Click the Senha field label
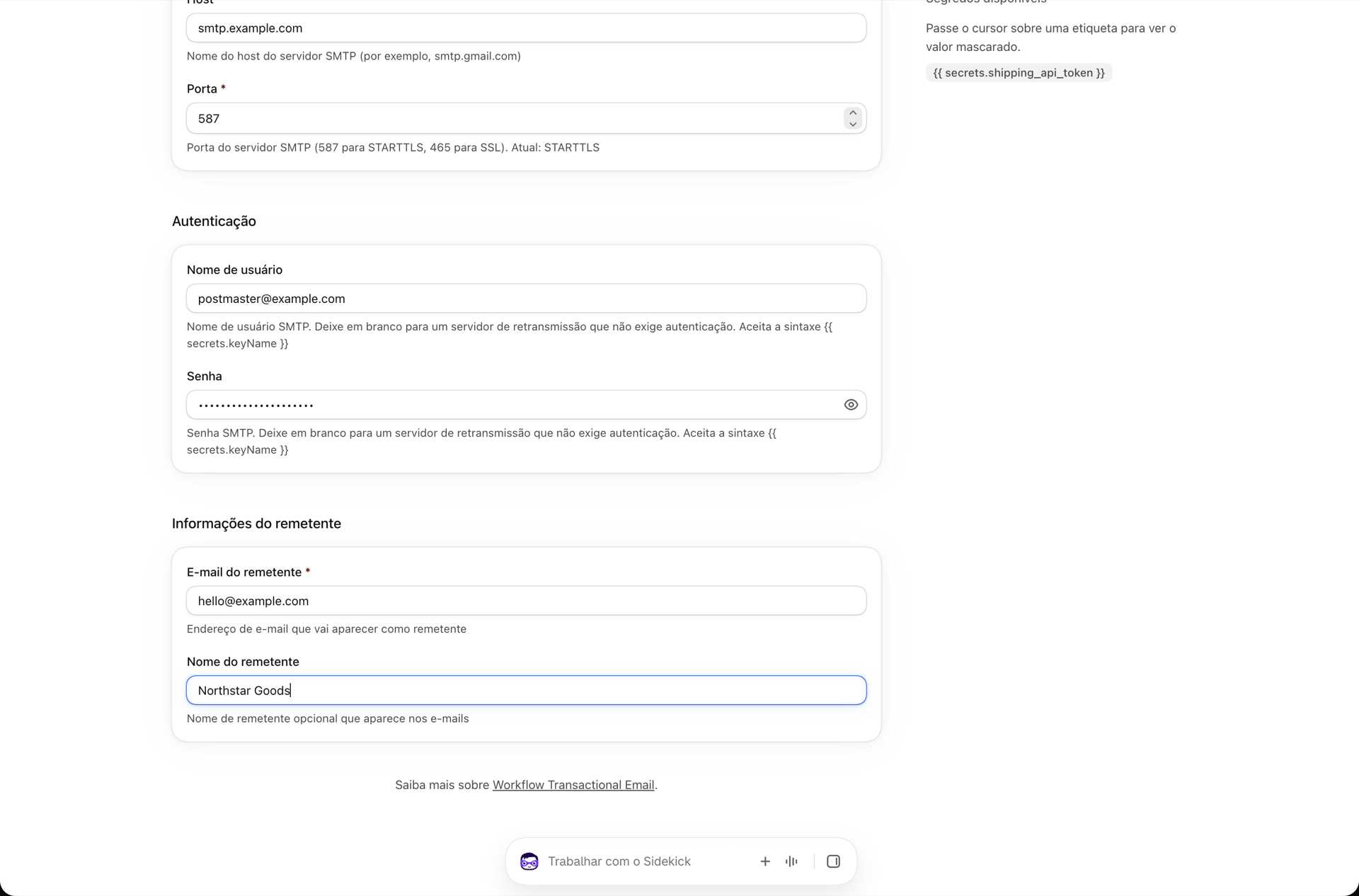Image resolution: width=1359 pixels, height=896 pixels. 205,377
